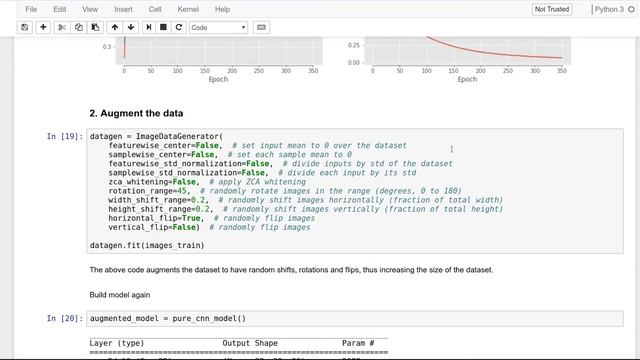Click the In [20] cell prompt
Image resolution: width=640 pixels, height=360 pixels.
coord(65,318)
